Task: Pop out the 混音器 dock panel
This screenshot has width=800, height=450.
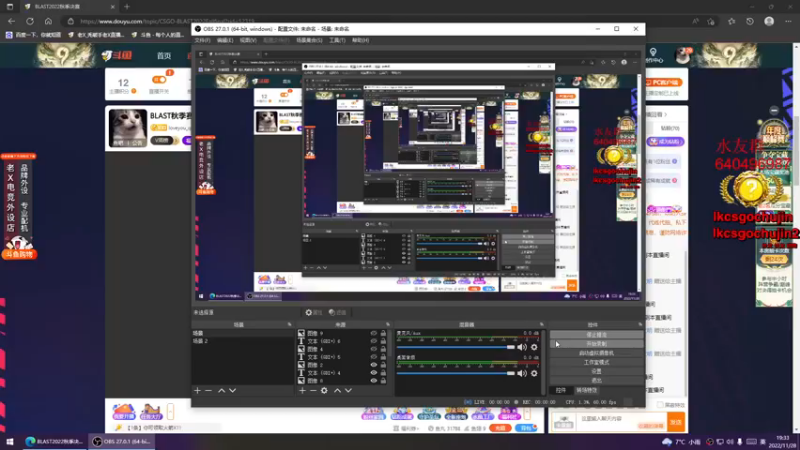Action: click(x=542, y=324)
